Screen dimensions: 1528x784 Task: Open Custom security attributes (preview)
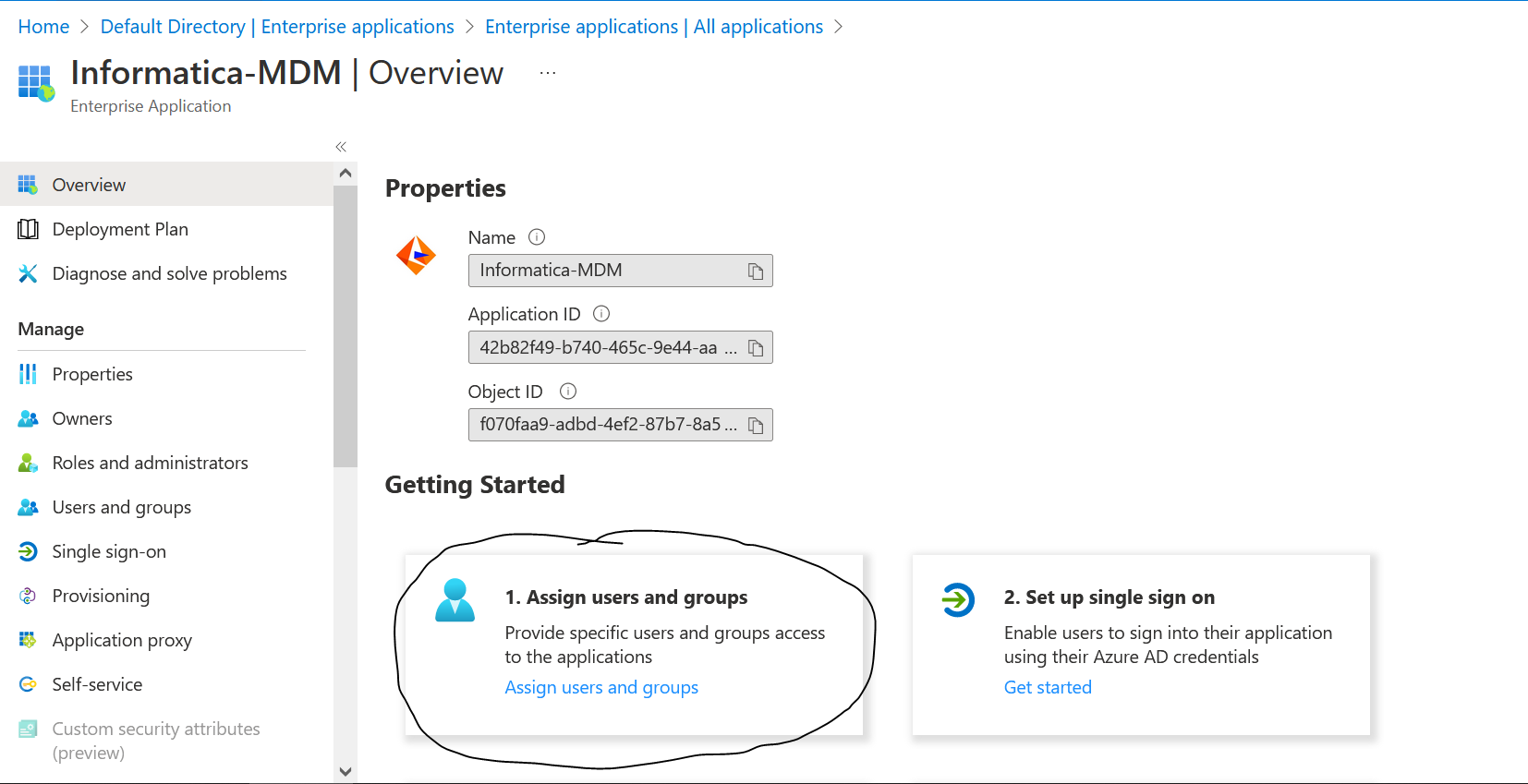[x=166, y=741]
